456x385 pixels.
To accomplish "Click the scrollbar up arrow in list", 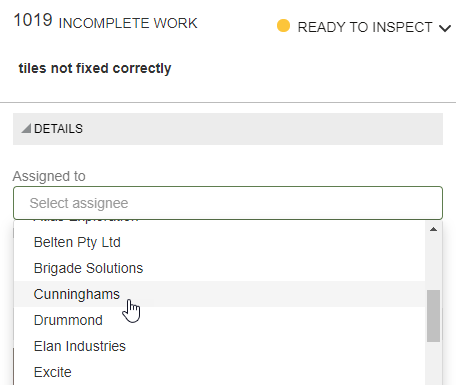I will (x=433, y=229).
